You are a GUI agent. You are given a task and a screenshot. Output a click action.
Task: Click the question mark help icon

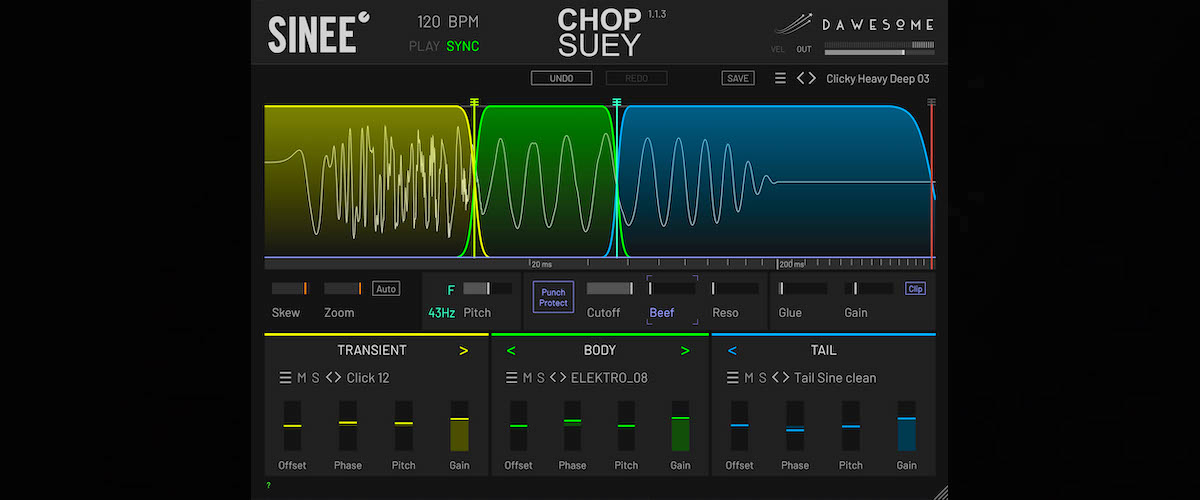(268, 485)
